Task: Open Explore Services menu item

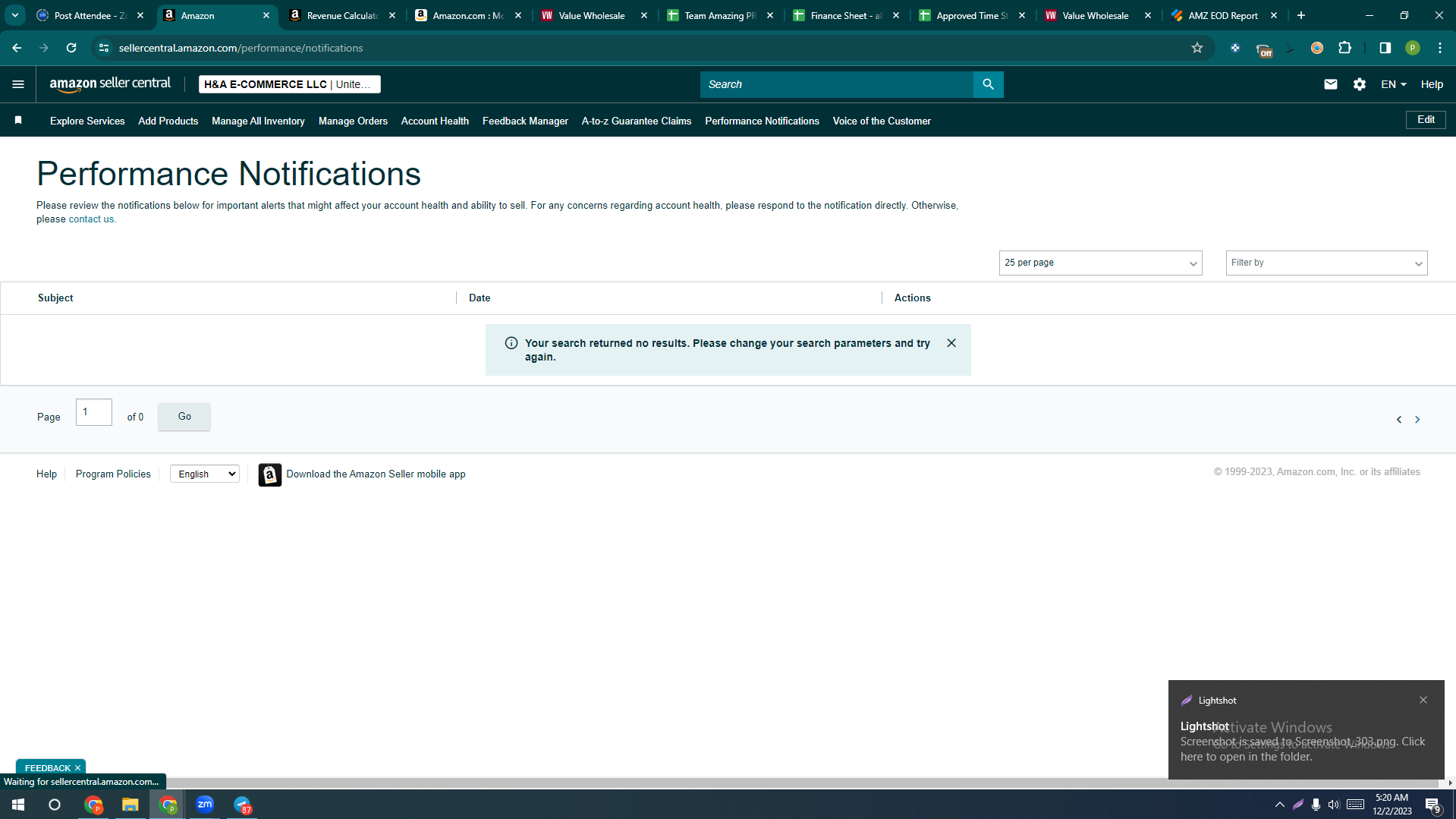Action: pos(87,121)
